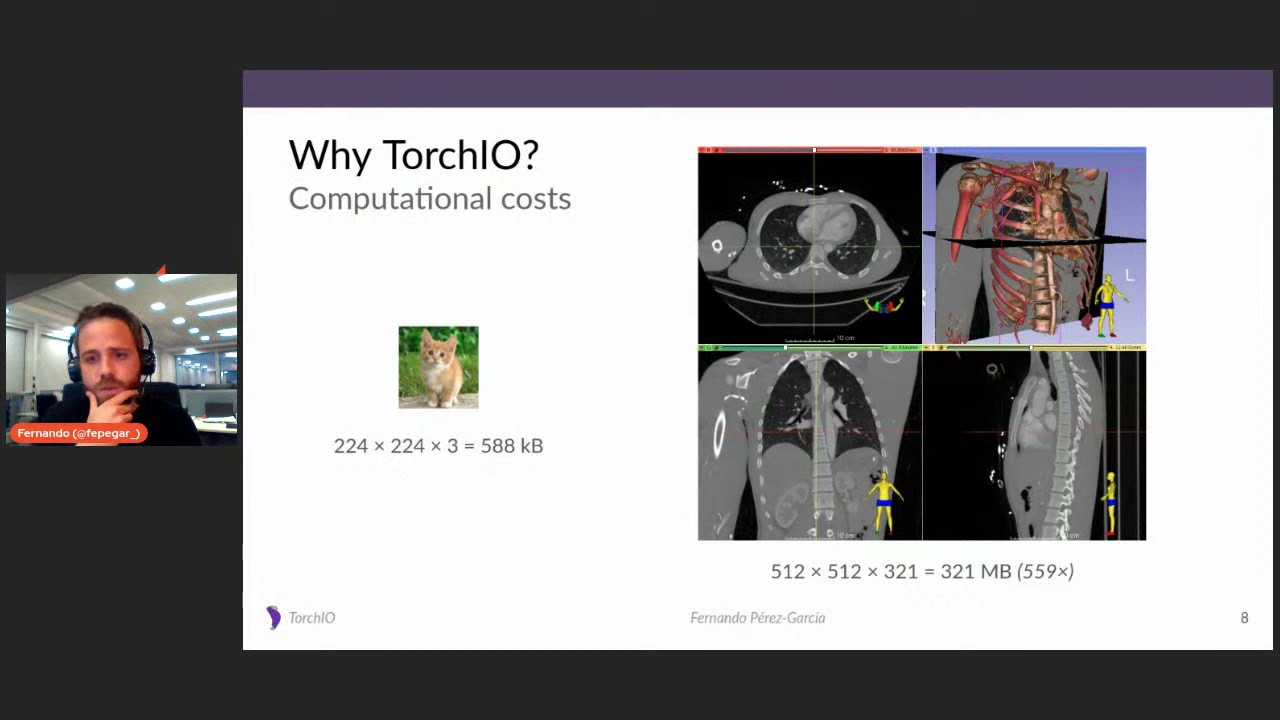Click the 'Computational costs' subtitle
The width and height of the screenshot is (1280, 720).
(429, 198)
